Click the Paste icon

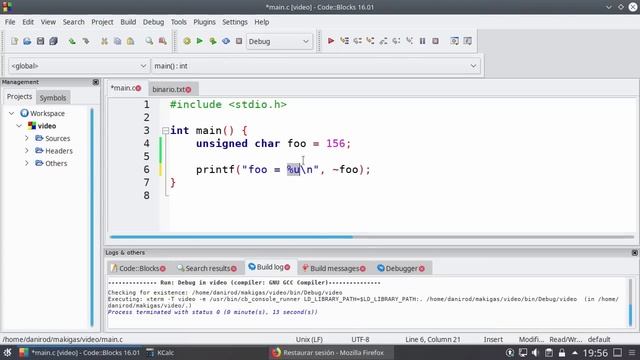pyautogui.click(x=130, y=41)
